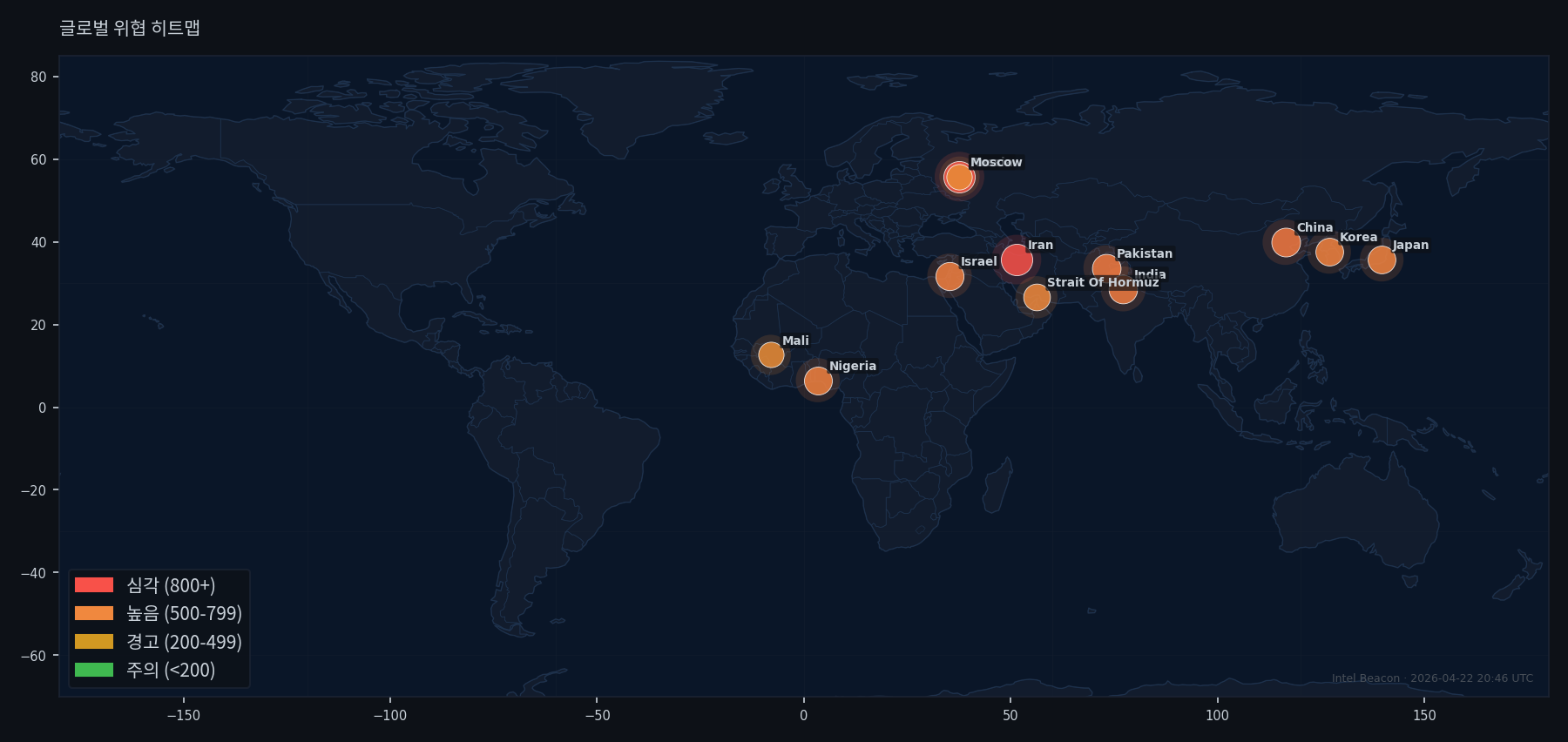Screen dimensions: 1568x742
Task: Click the 심각 (800+) legend text
Action: click(x=171, y=585)
